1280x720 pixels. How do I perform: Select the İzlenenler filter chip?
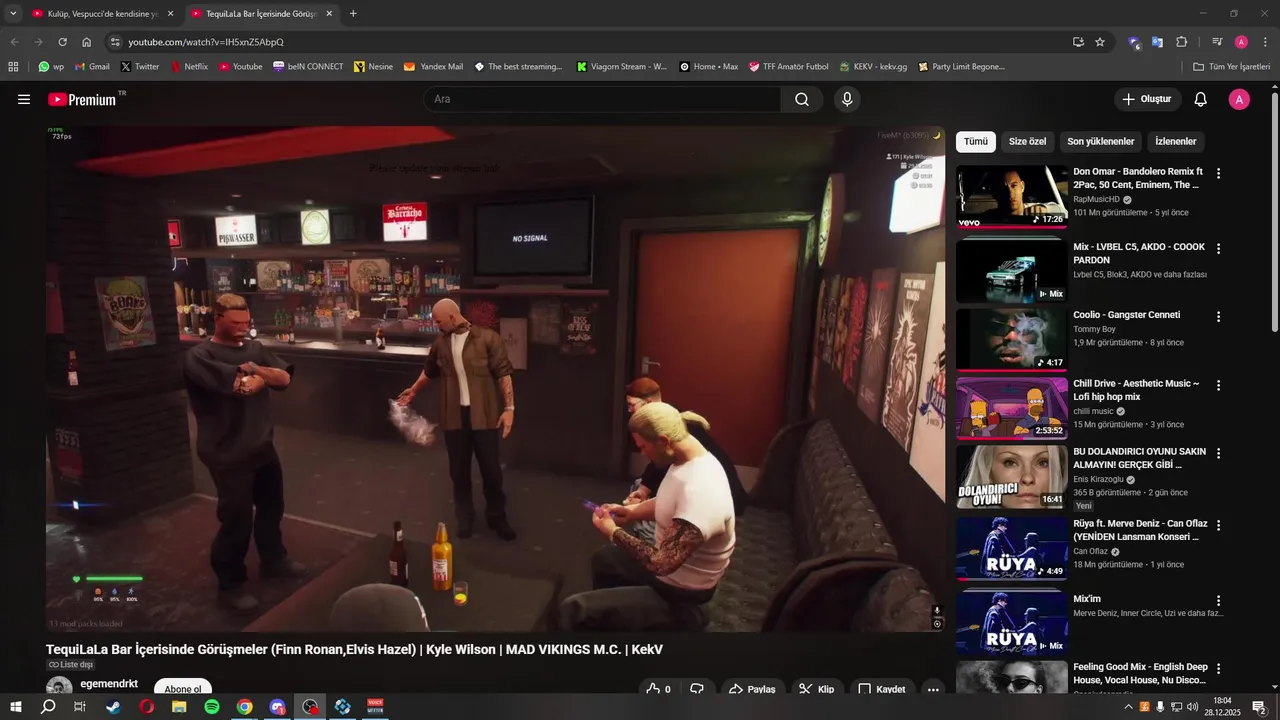(1176, 142)
